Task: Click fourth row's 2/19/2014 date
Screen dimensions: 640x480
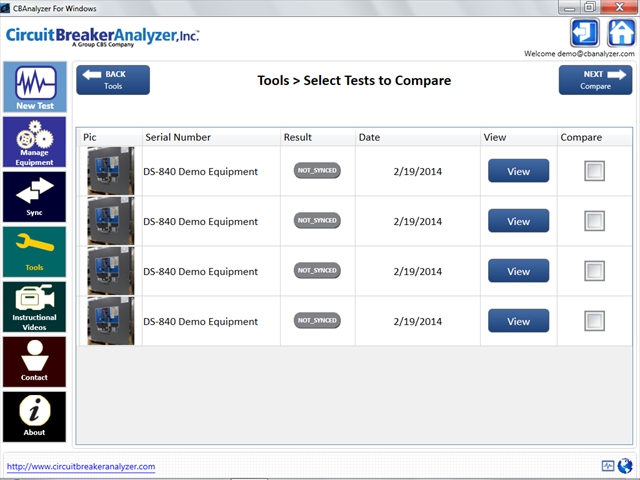Action: 418,322
